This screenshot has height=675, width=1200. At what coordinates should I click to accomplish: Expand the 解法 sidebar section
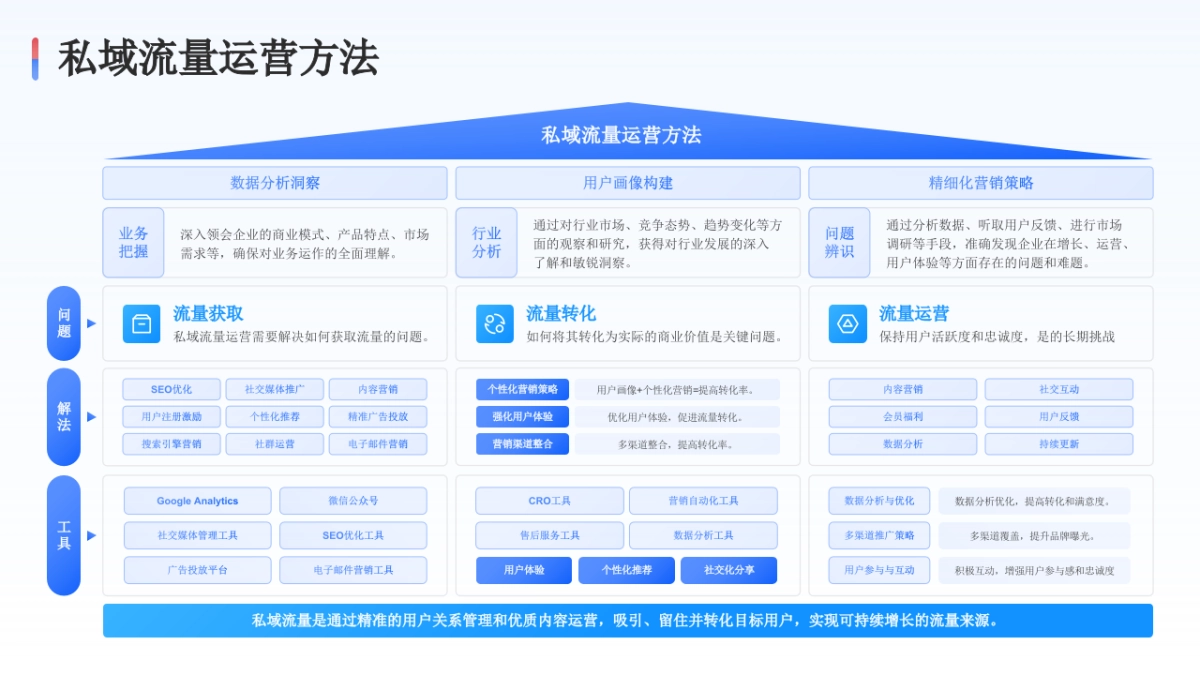click(63, 417)
